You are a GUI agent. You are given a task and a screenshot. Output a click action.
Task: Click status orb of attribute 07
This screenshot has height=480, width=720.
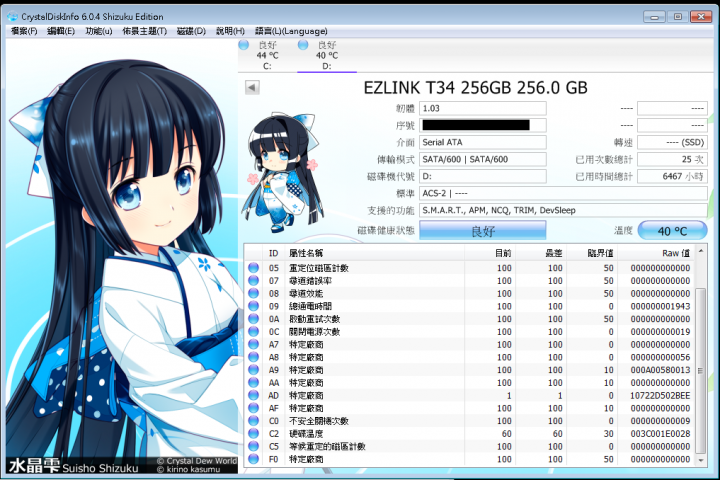coord(253,281)
